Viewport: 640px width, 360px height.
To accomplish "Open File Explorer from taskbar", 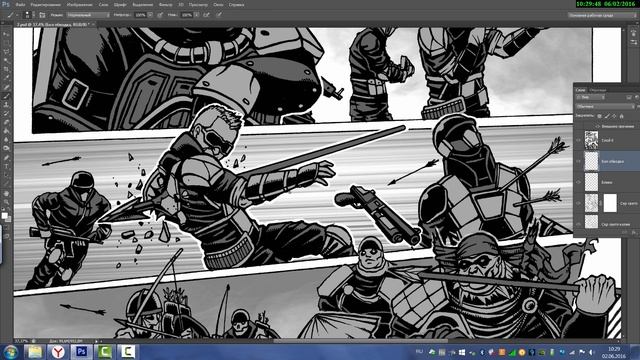I will [x=35, y=351].
